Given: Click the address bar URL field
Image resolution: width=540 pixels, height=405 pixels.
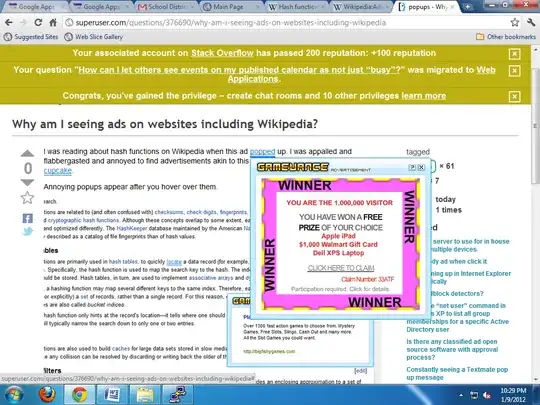Looking at the screenshot, I should (286, 23).
